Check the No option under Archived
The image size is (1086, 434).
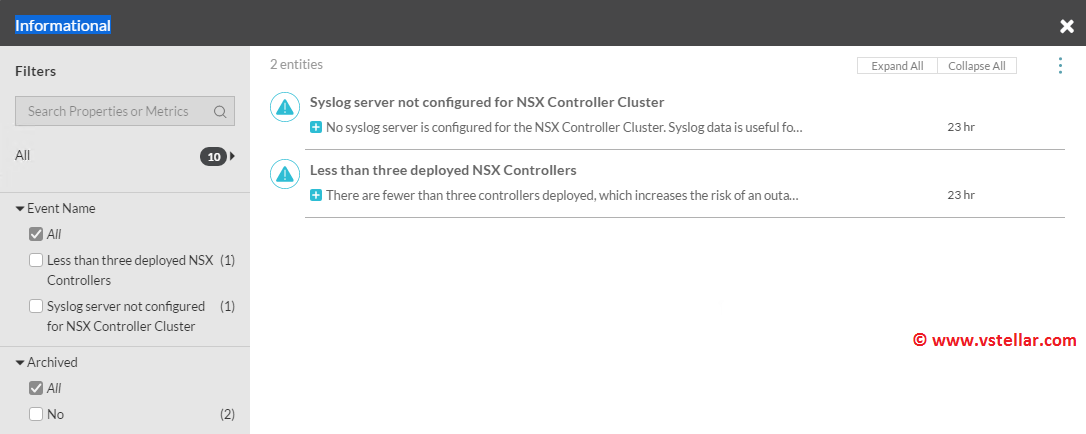36,414
